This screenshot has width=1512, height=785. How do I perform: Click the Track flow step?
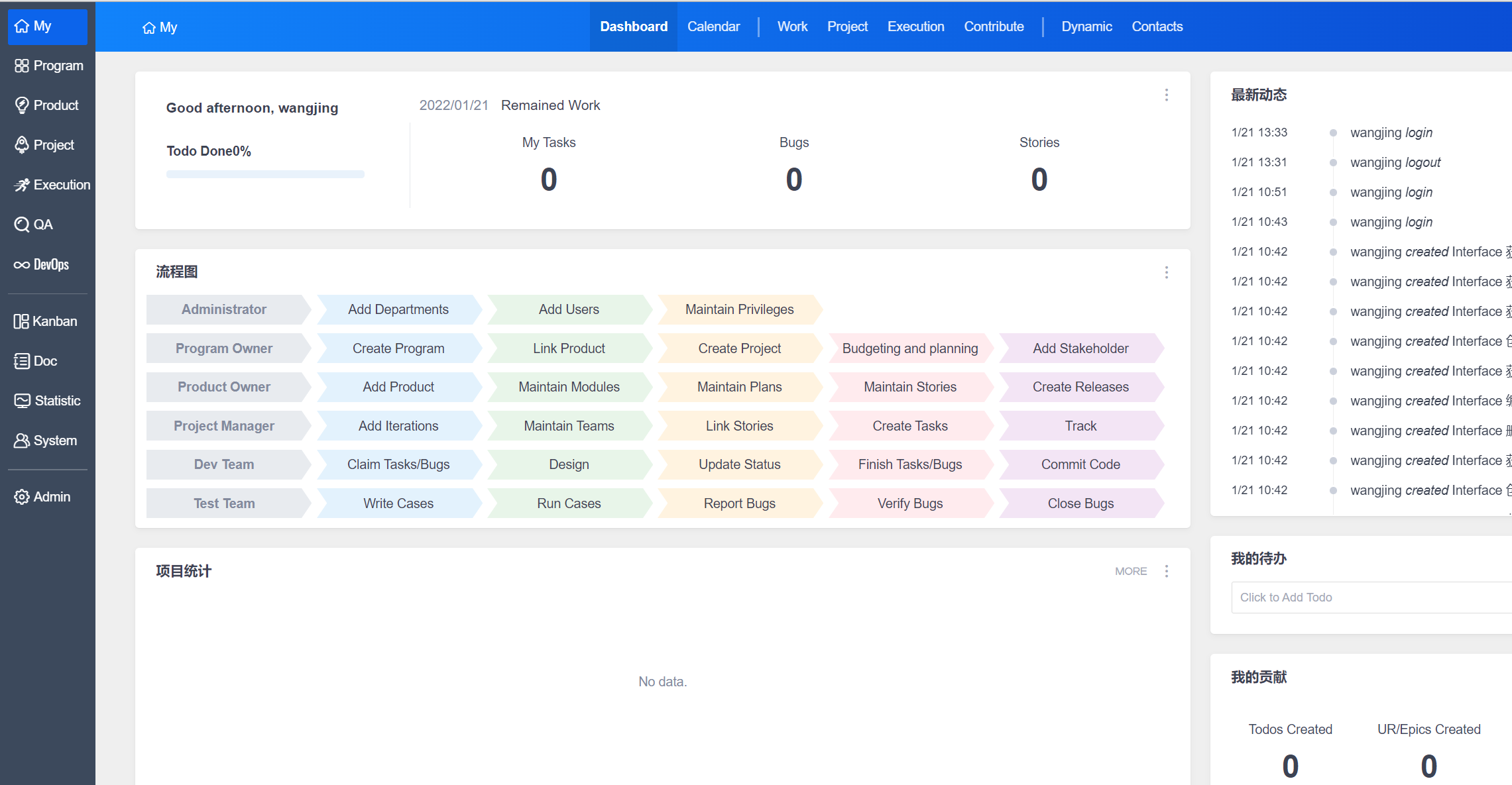[1080, 426]
